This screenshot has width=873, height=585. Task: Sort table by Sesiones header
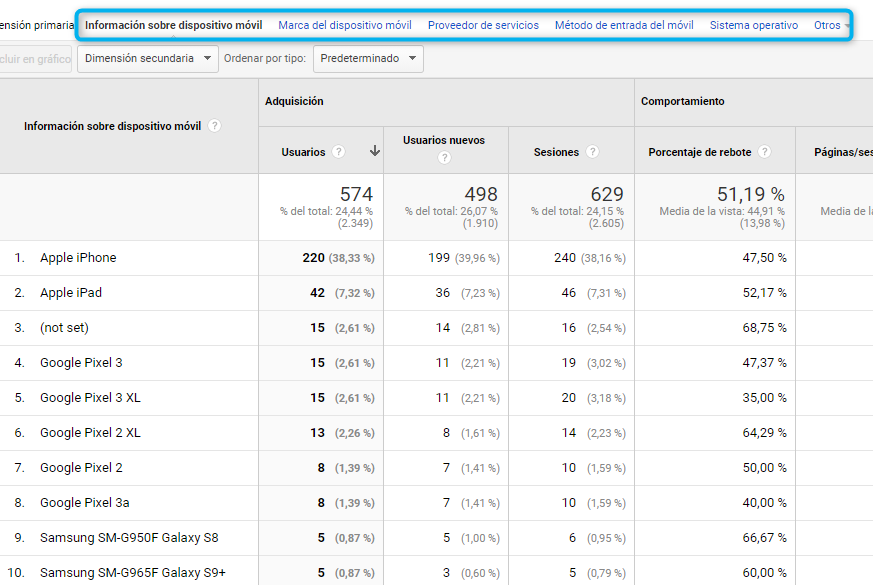coord(556,152)
